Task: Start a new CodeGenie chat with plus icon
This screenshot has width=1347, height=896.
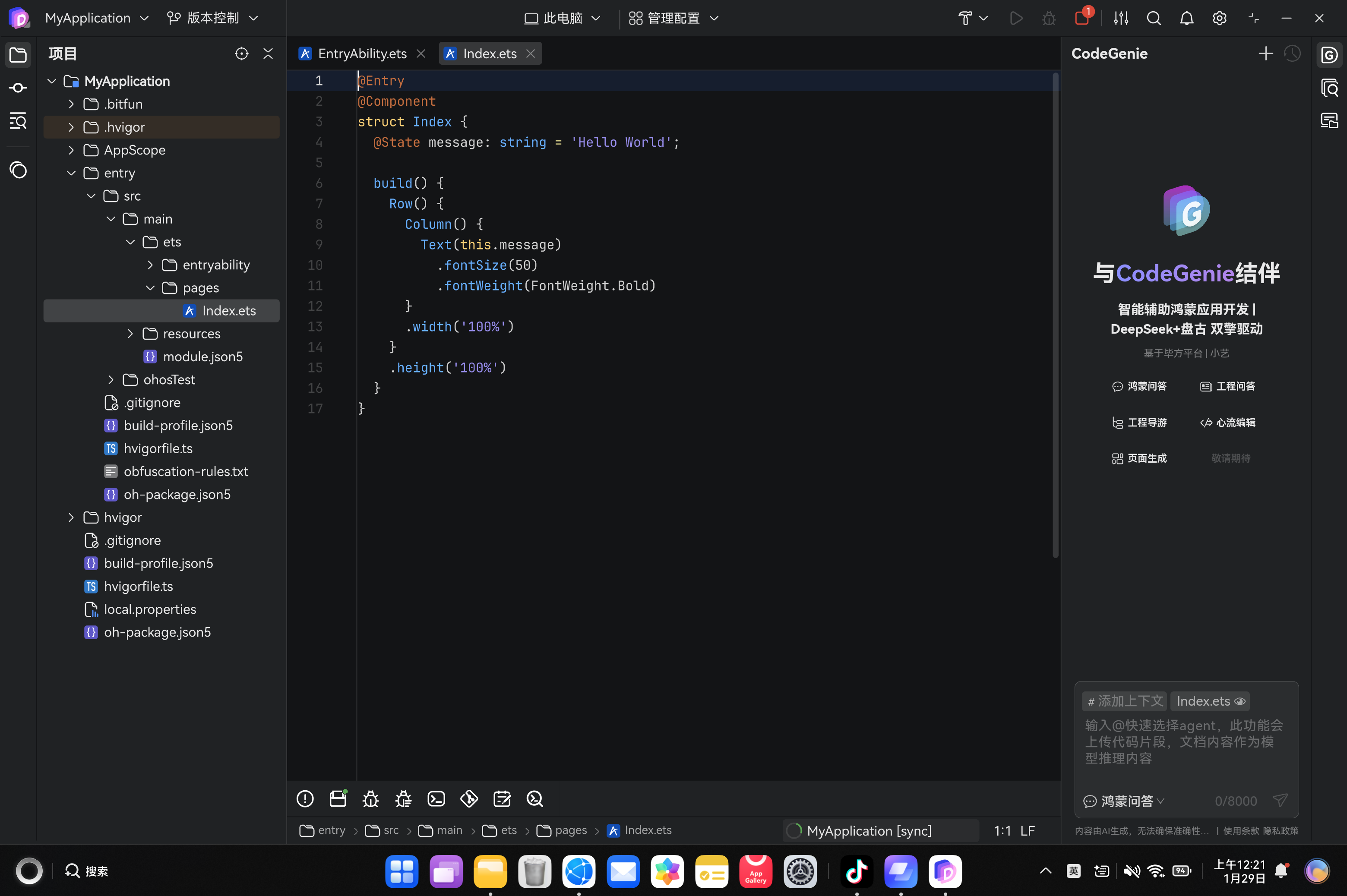Action: pos(1265,54)
